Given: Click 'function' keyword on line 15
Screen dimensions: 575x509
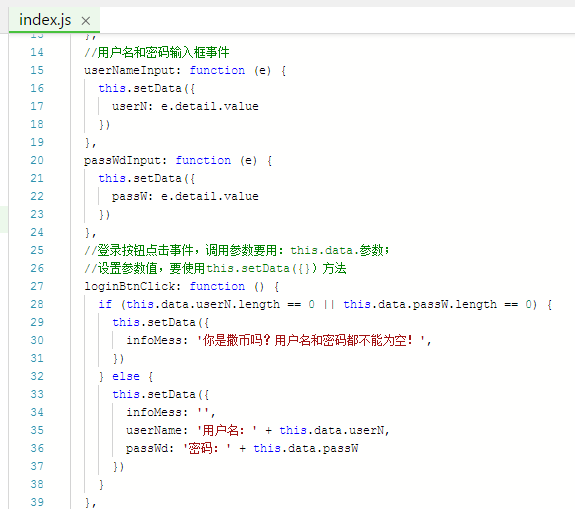Looking at the screenshot, I should [x=217, y=70].
